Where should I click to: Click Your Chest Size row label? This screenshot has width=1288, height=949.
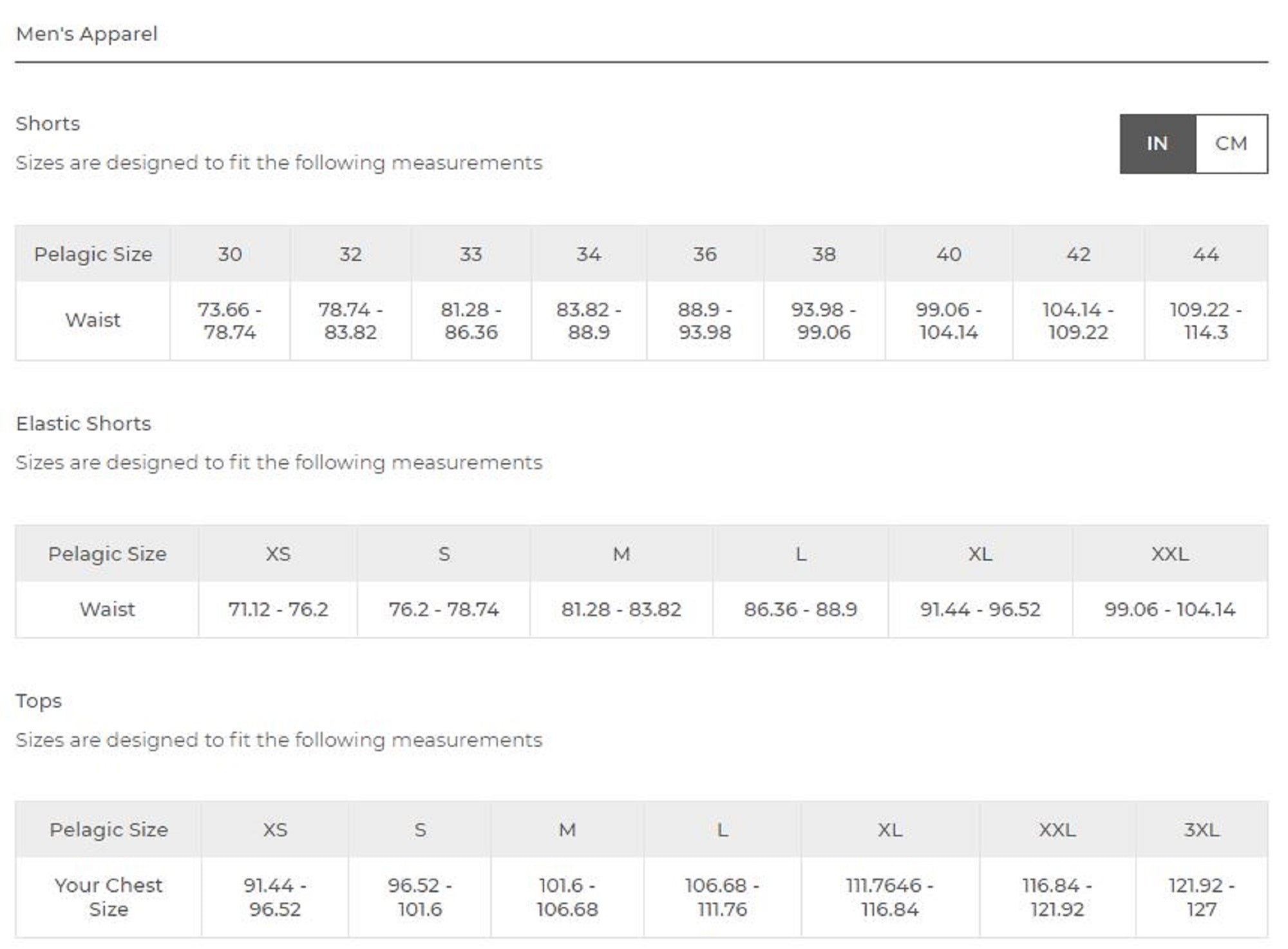(x=108, y=897)
